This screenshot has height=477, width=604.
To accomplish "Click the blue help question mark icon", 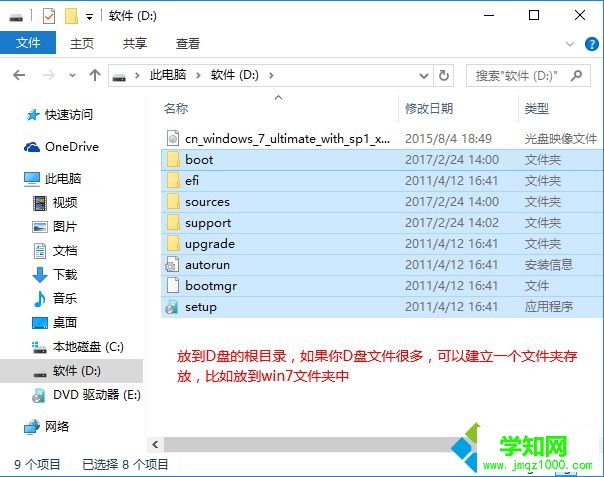I will 591,44.
